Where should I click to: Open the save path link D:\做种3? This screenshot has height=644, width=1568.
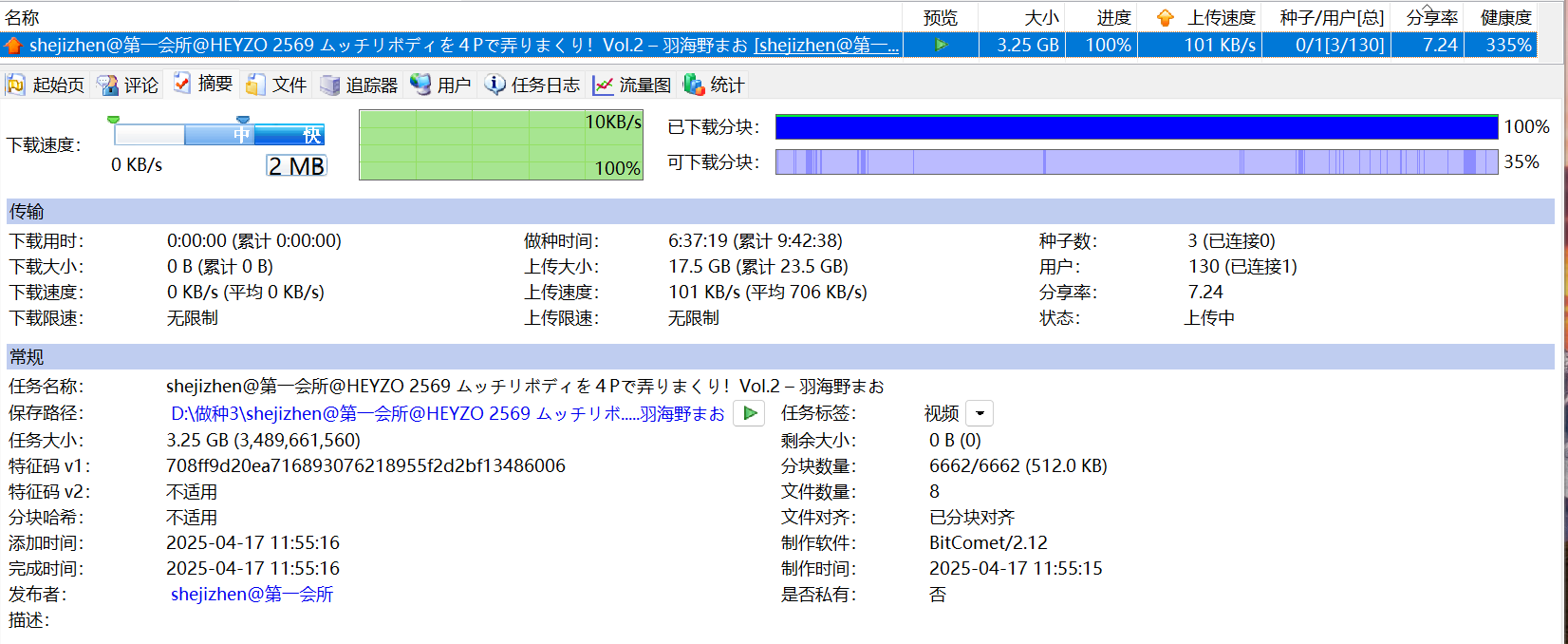[x=447, y=413]
